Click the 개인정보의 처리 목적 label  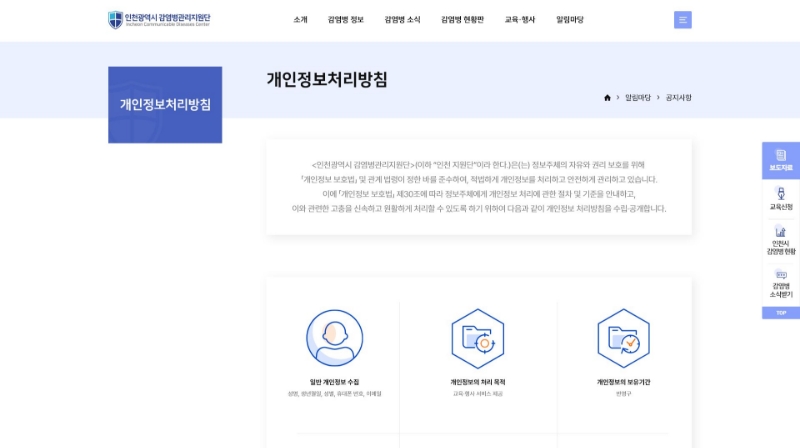coord(478,382)
